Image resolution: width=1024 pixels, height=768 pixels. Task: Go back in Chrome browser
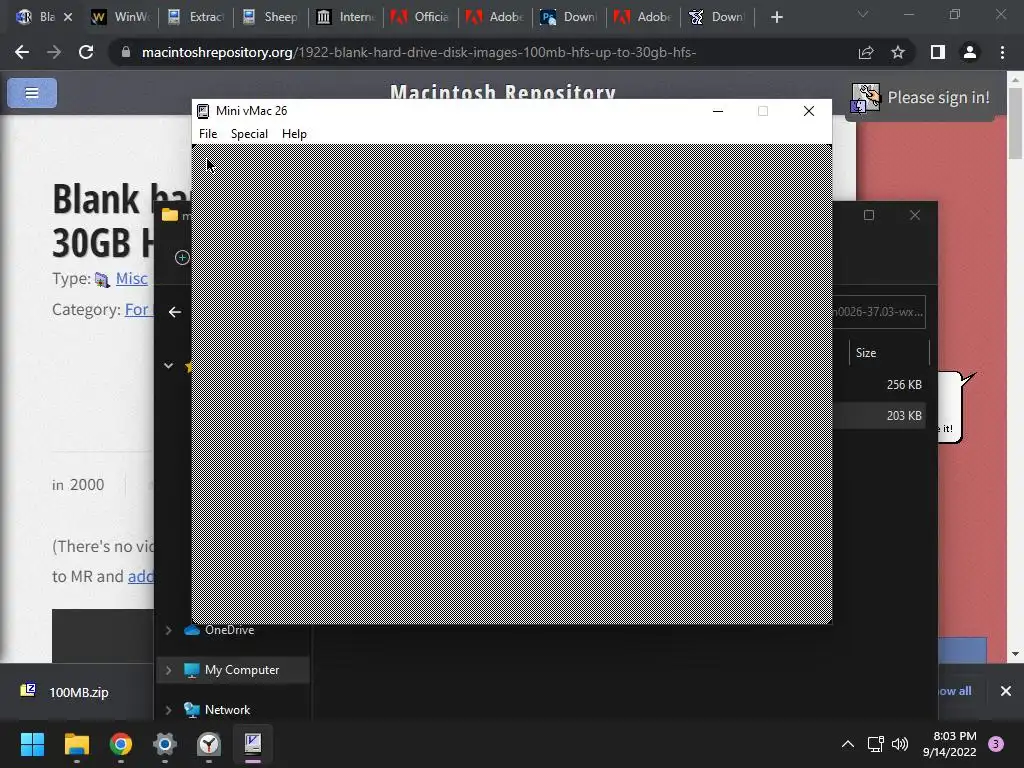tap(22, 52)
